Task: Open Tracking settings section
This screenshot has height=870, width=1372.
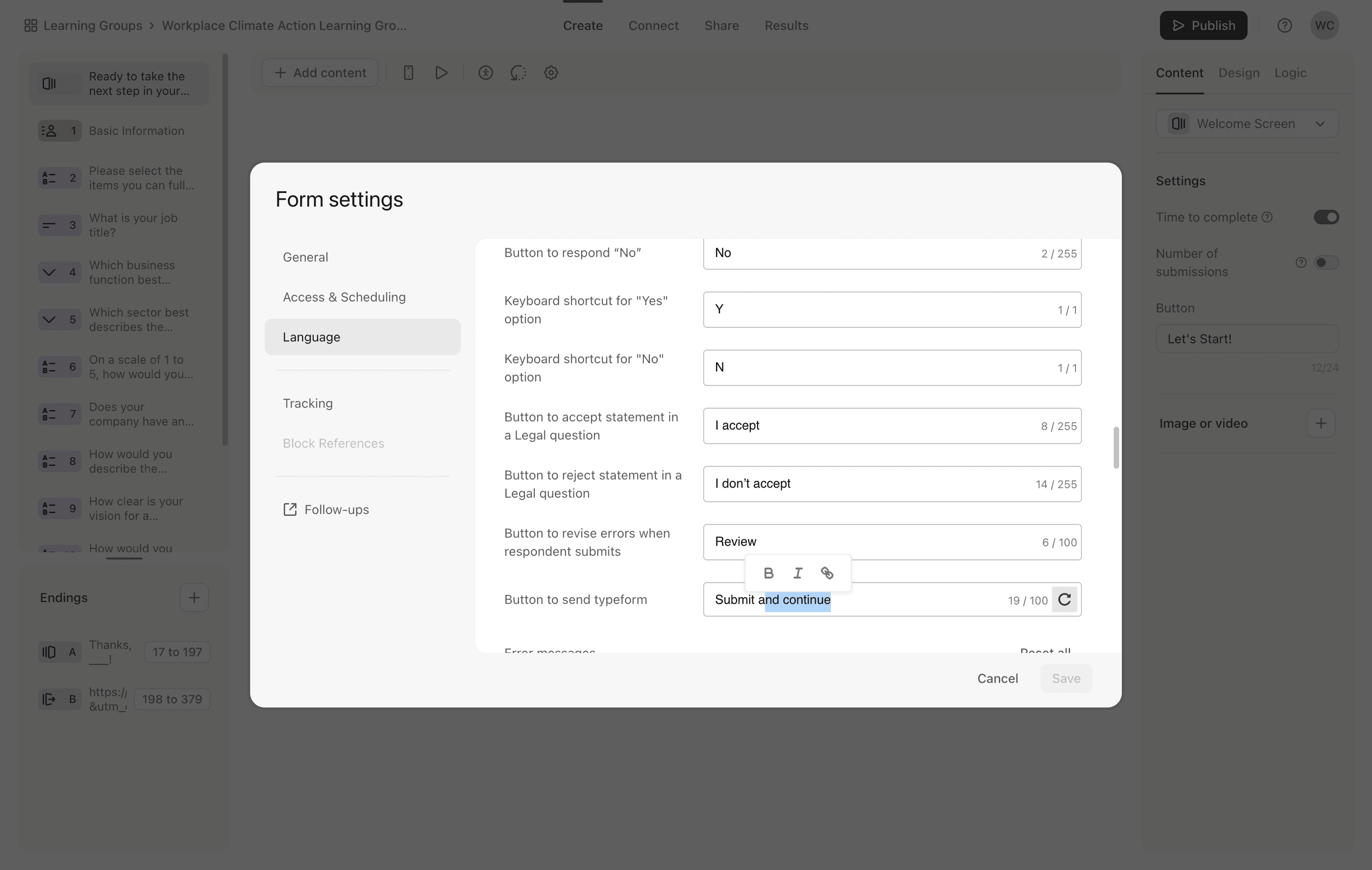Action: [x=362, y=403]
